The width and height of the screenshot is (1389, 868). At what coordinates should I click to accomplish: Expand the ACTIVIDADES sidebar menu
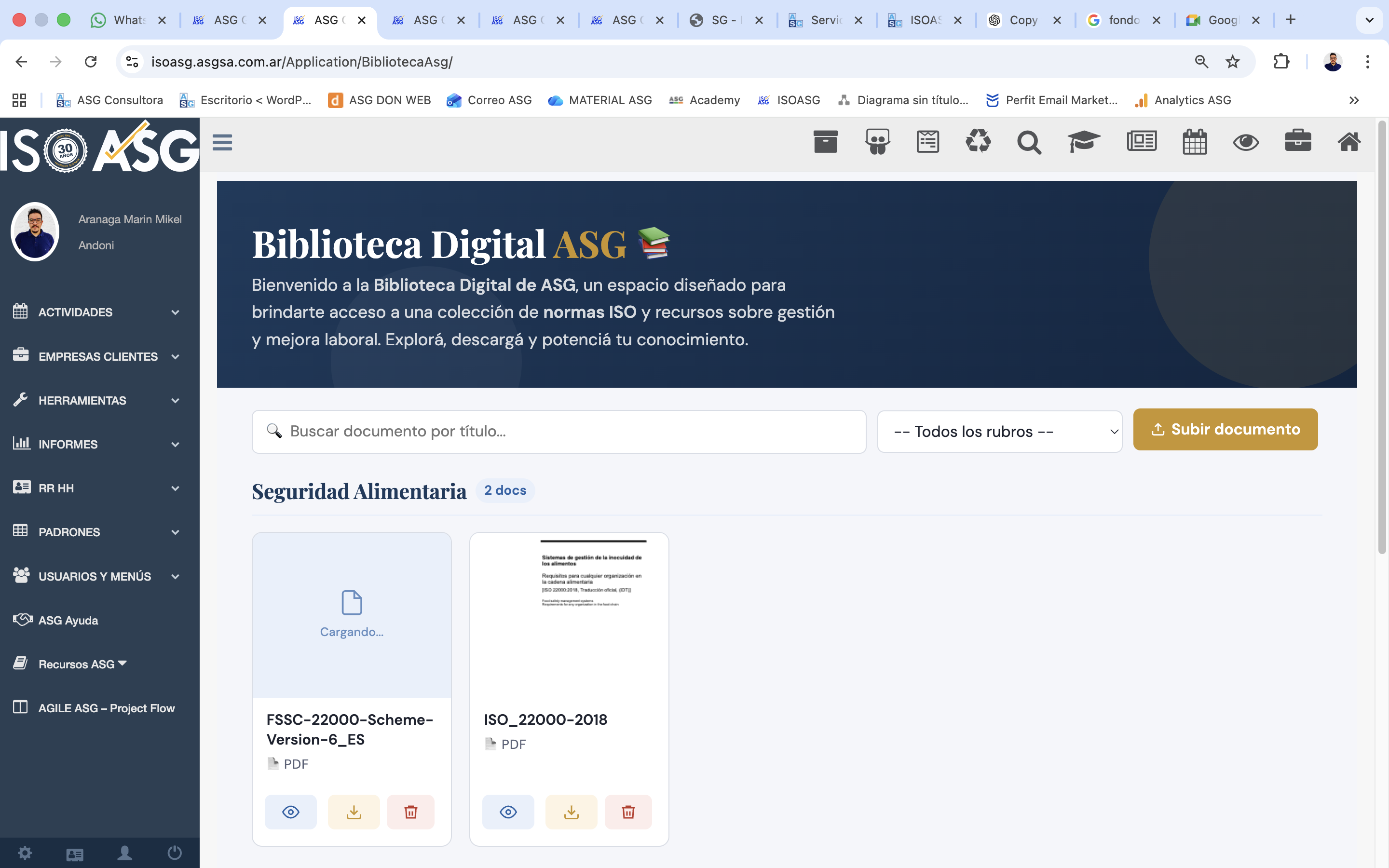point(96,312)
